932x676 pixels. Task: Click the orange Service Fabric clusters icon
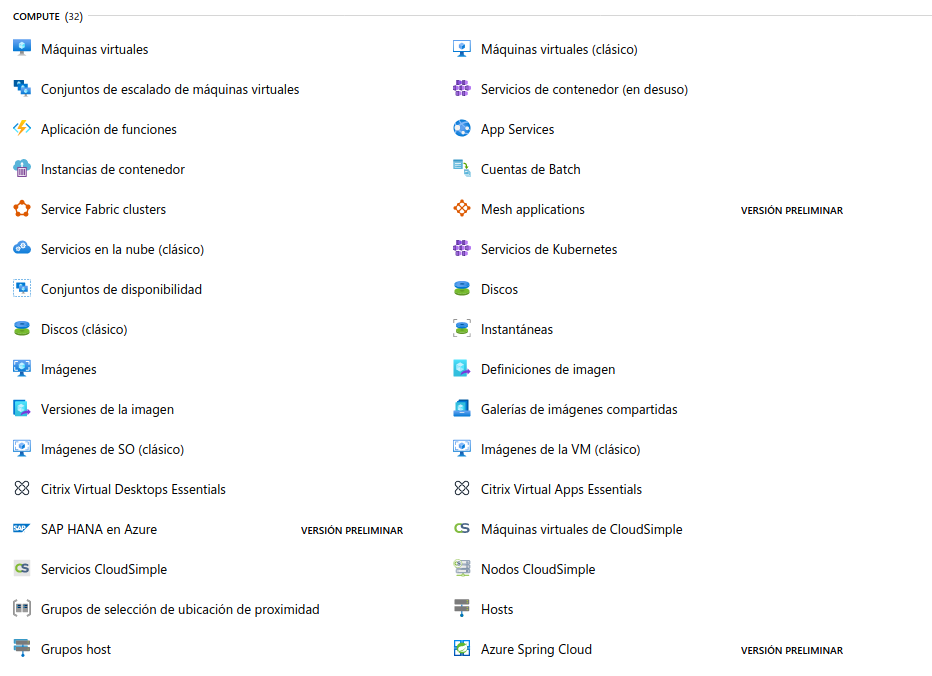(22, 208)
